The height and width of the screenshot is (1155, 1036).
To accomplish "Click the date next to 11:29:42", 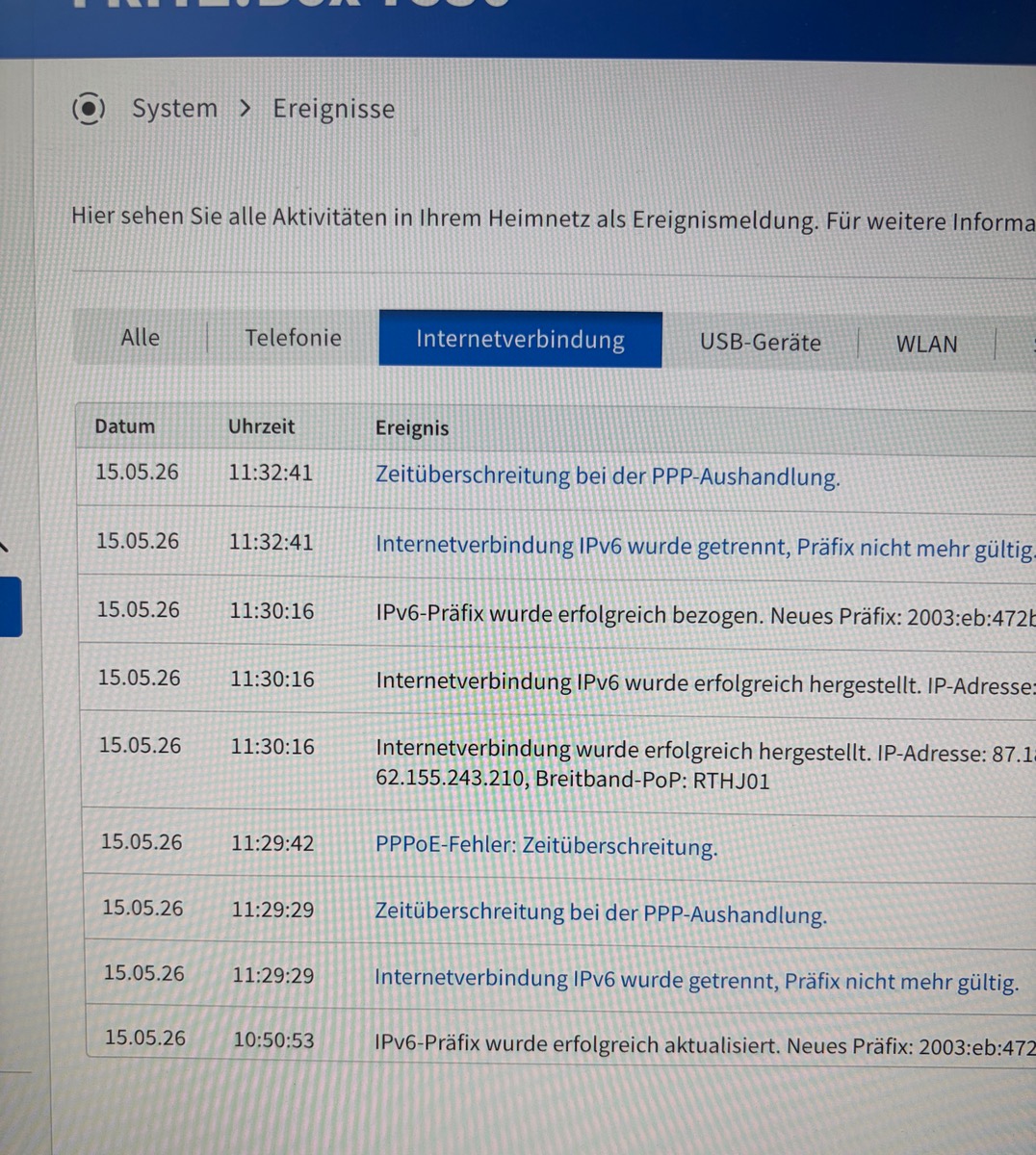I will click(x=142, y=842).
